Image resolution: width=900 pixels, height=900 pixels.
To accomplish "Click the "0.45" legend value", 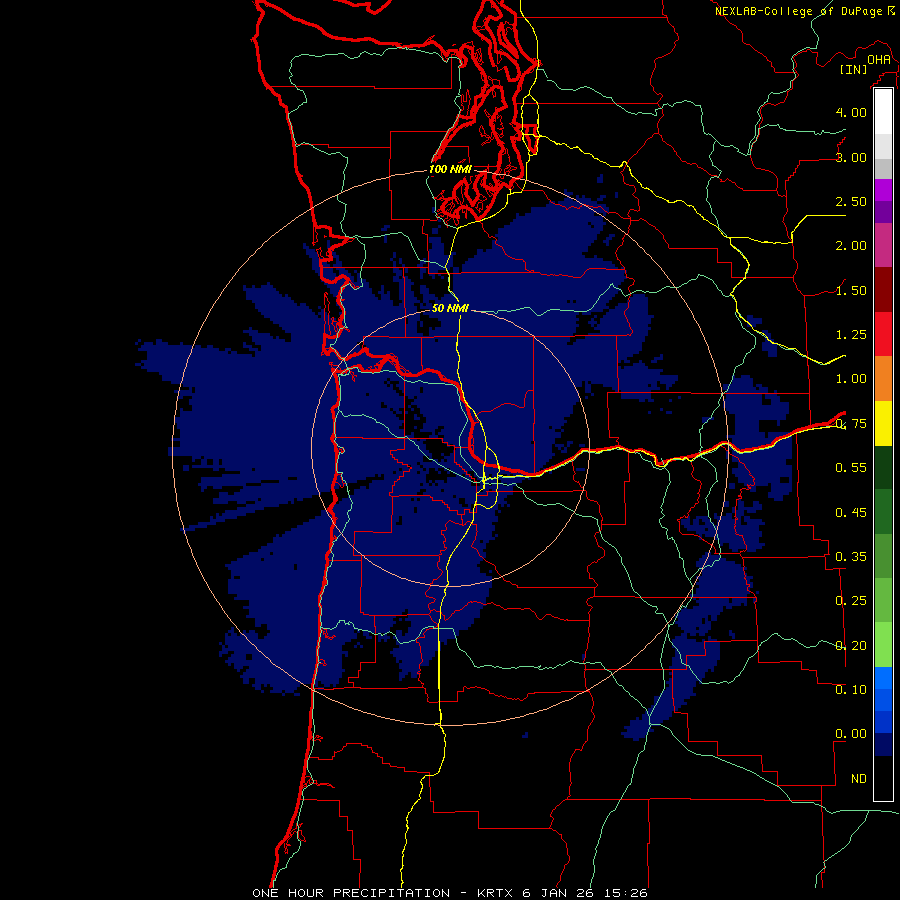I will [851, 512].
